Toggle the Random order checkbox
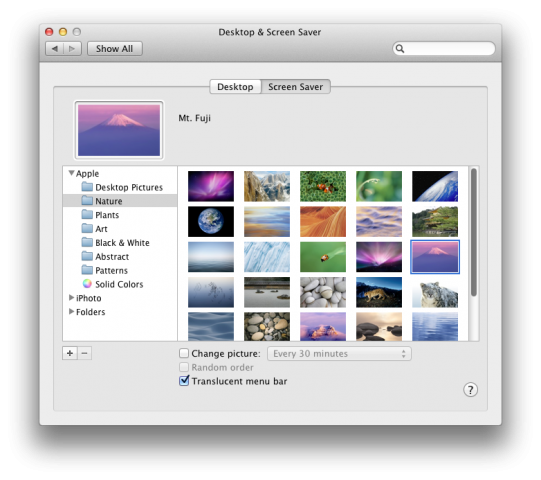The height and width of the screenshot is (480, 541). point(184,367)
